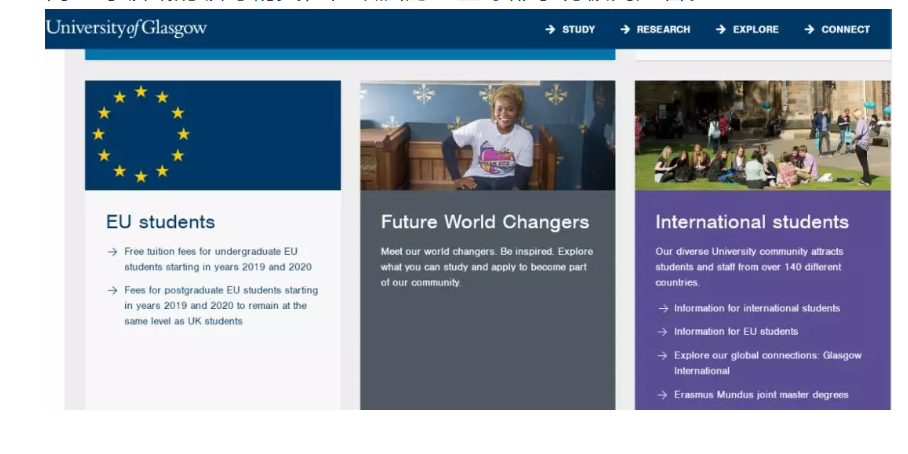Open the Study navigation menu
The height and width of the screenshot is (454, 908).
pos(578,30)
